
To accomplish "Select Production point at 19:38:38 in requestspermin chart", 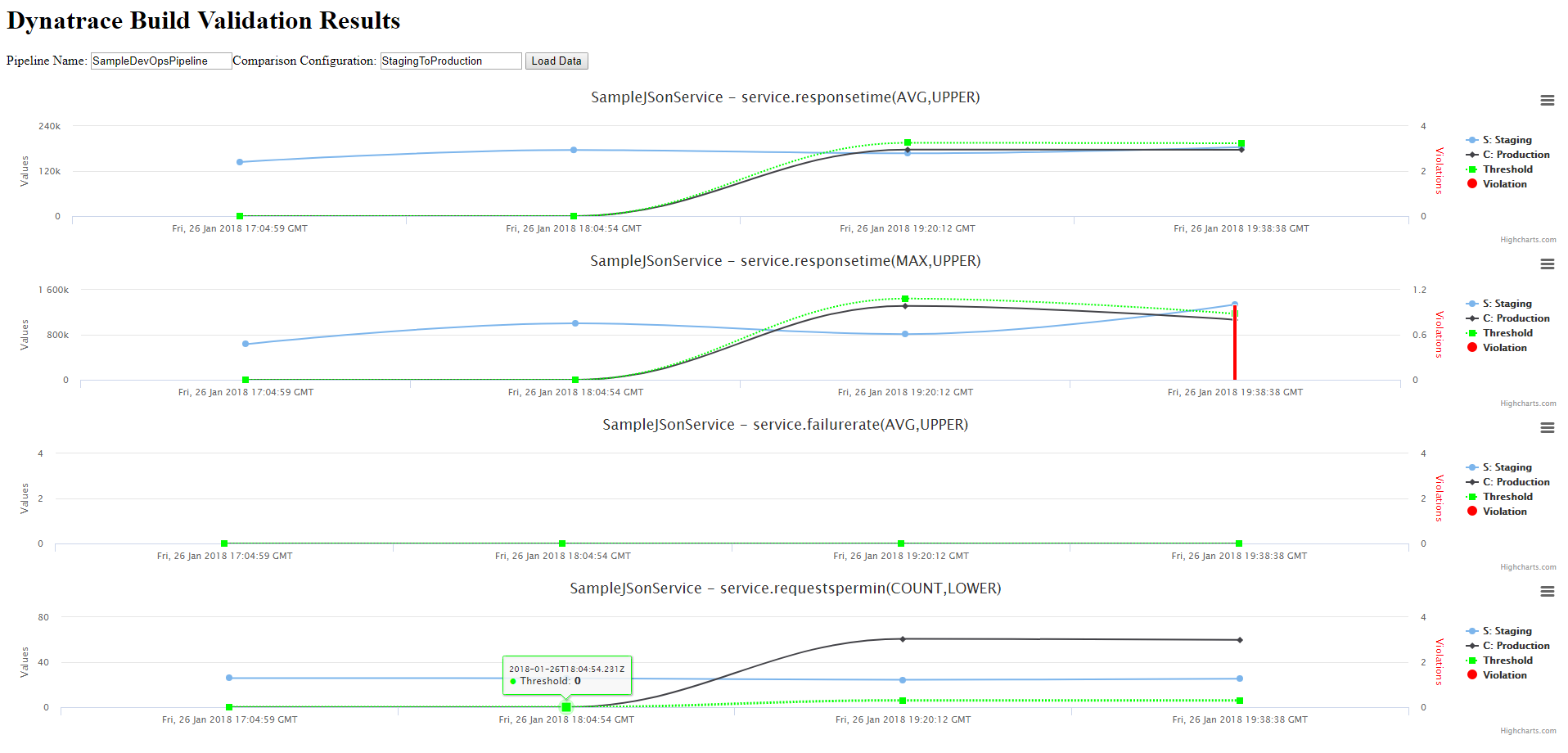I will [x=1240, y=640].
